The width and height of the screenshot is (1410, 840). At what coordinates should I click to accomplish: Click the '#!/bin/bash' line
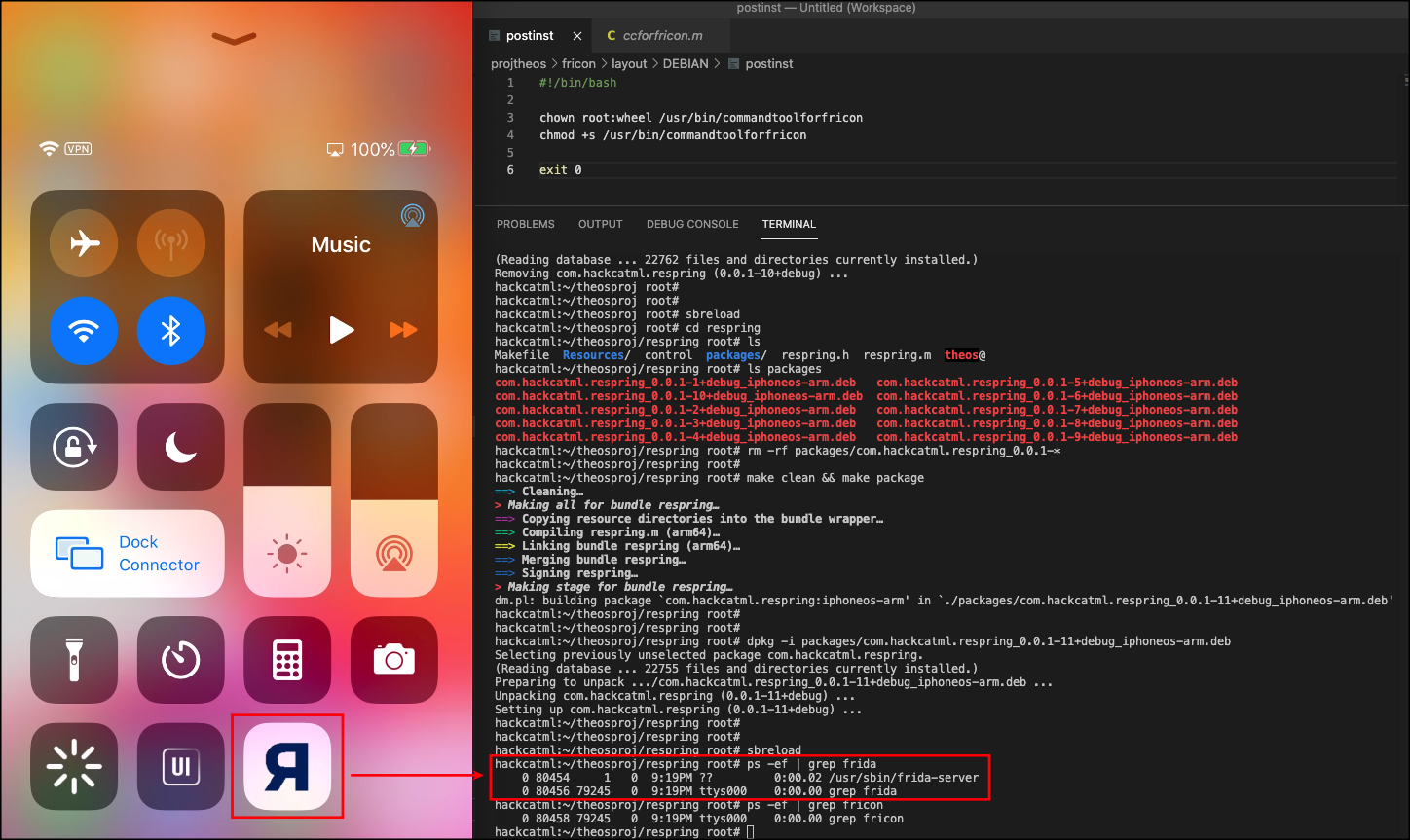pyautogui.click(x=577, y=83)
